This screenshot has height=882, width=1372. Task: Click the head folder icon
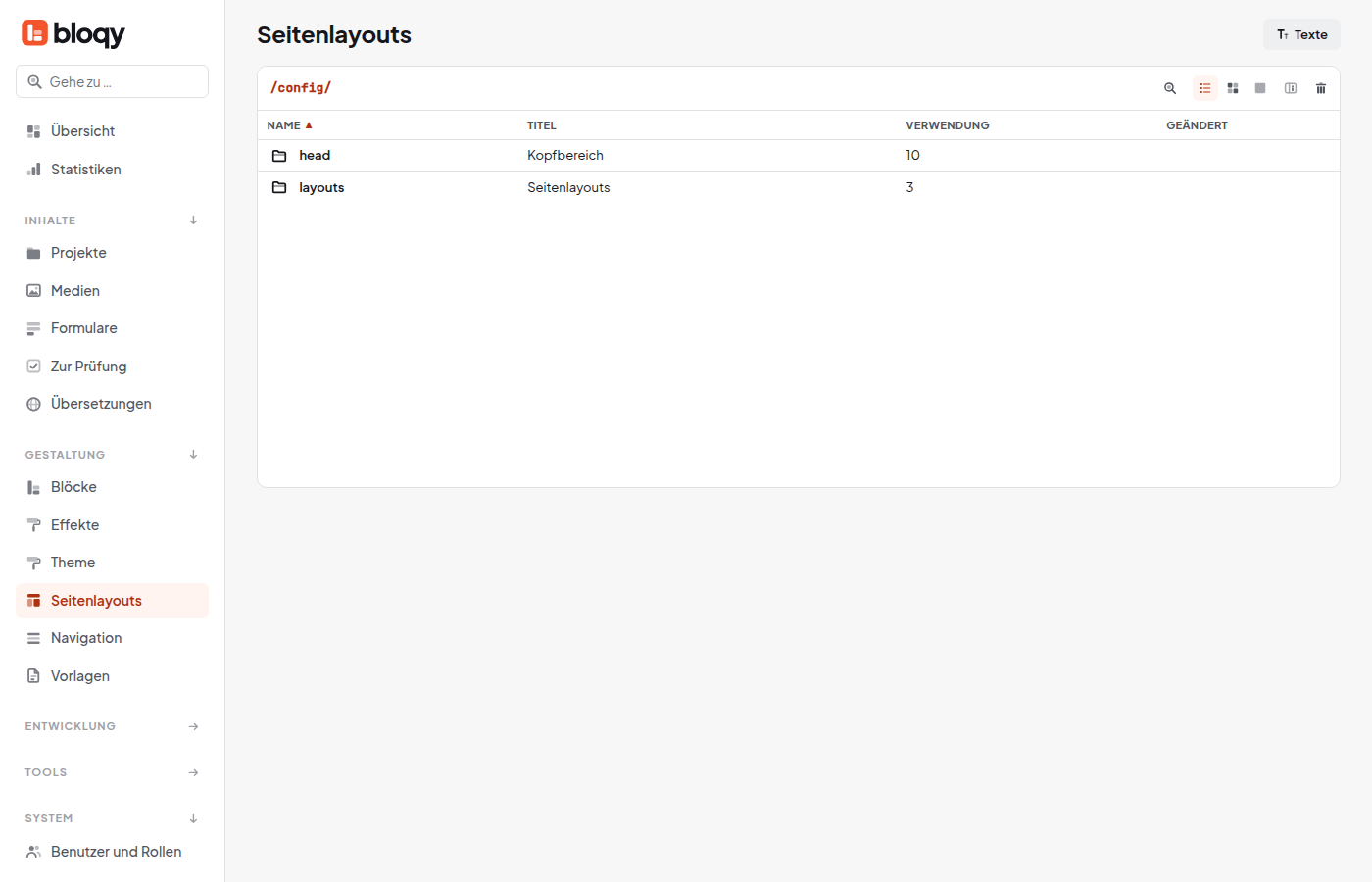279,156
